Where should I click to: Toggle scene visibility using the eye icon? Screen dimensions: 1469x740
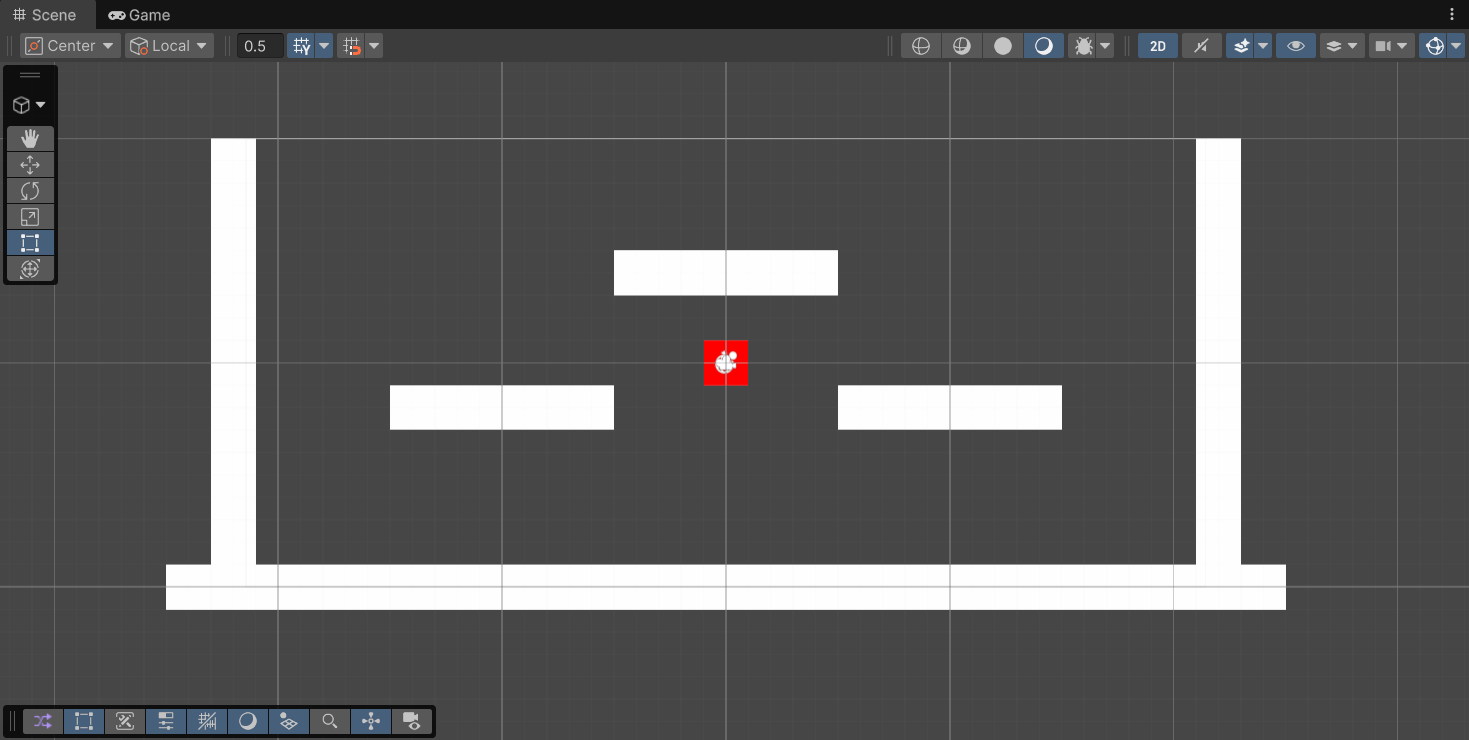pos(1295,45)
